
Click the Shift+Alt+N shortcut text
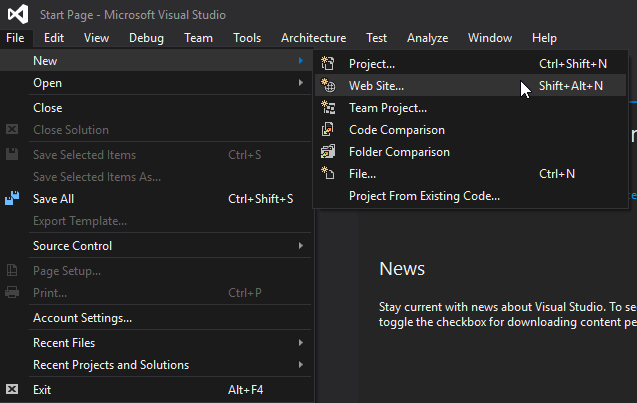point(571,86)
